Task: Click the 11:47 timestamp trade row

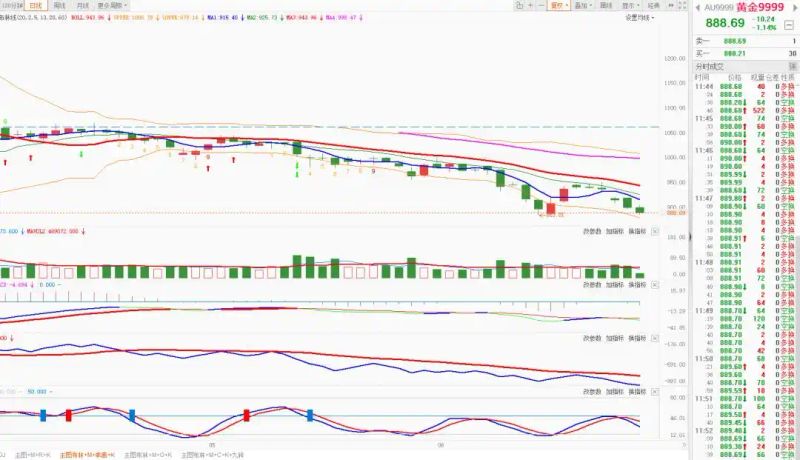Action: 745,198
